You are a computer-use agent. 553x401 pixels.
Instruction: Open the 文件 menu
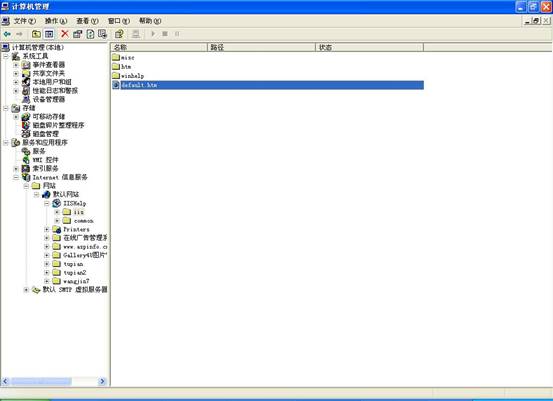point(24,21)
